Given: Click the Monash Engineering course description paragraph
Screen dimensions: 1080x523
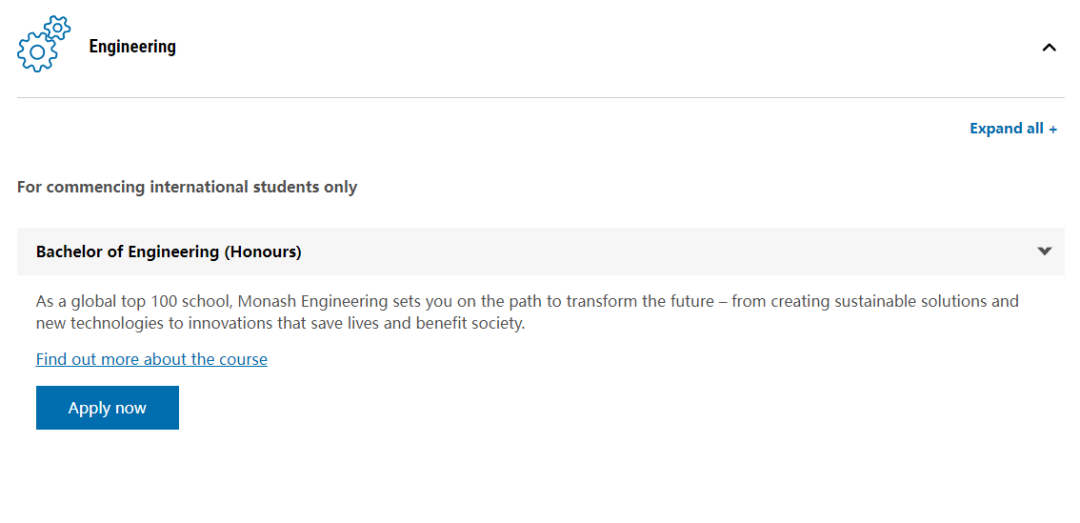Looking at the screenshot, I should click(527, 312).
